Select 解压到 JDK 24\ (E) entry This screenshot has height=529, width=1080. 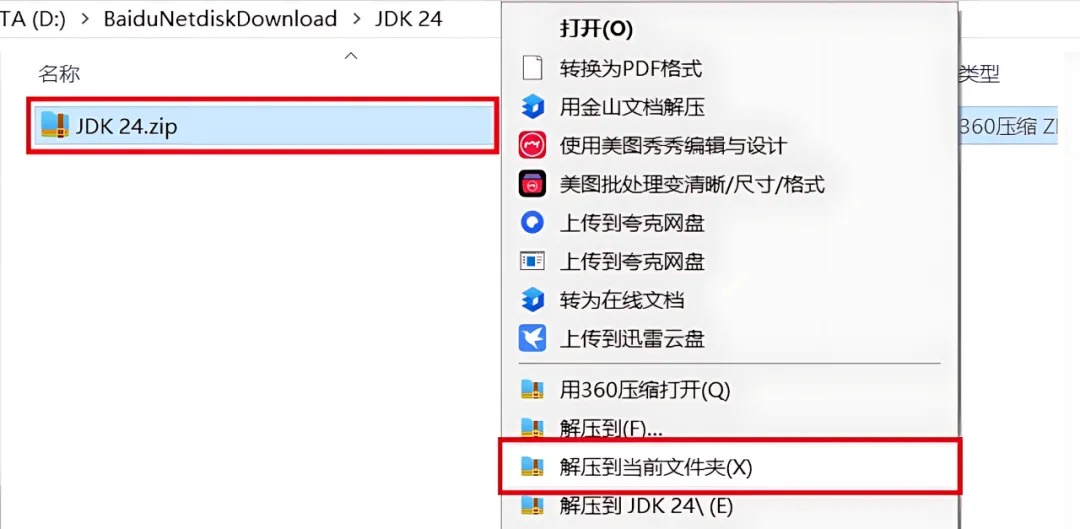tap(646, 506)
